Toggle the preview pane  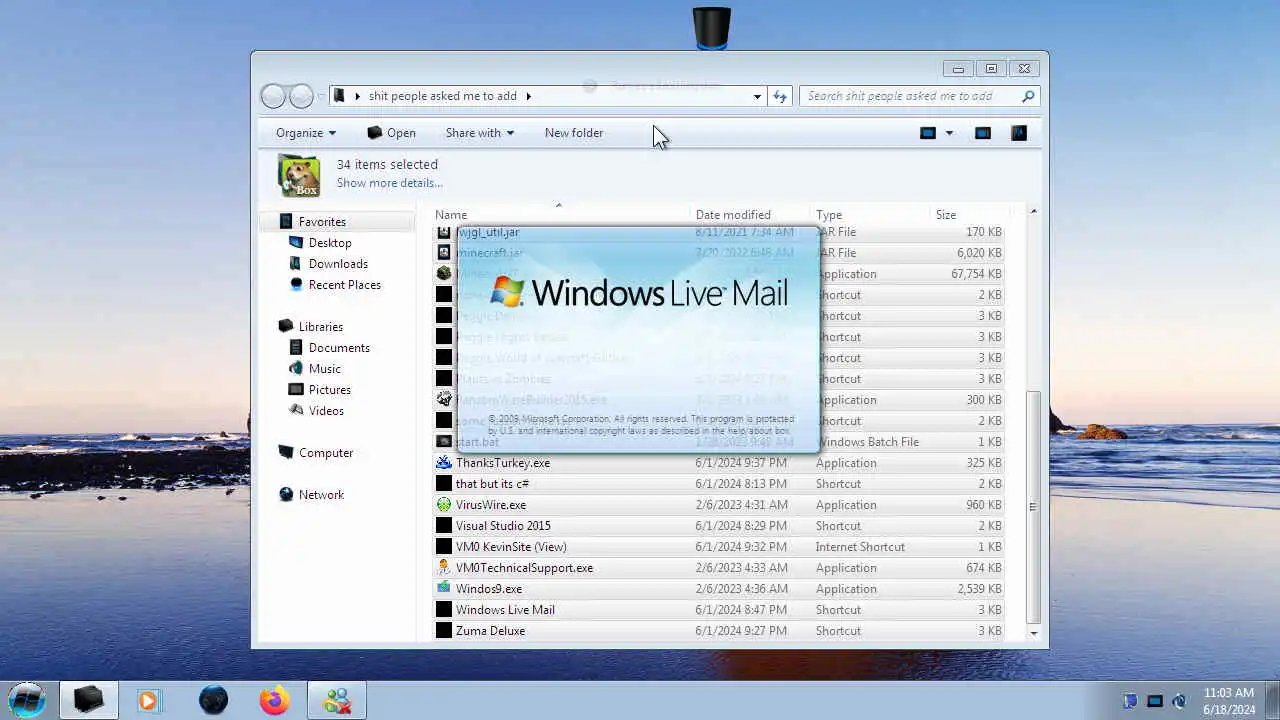pos(983,133)
